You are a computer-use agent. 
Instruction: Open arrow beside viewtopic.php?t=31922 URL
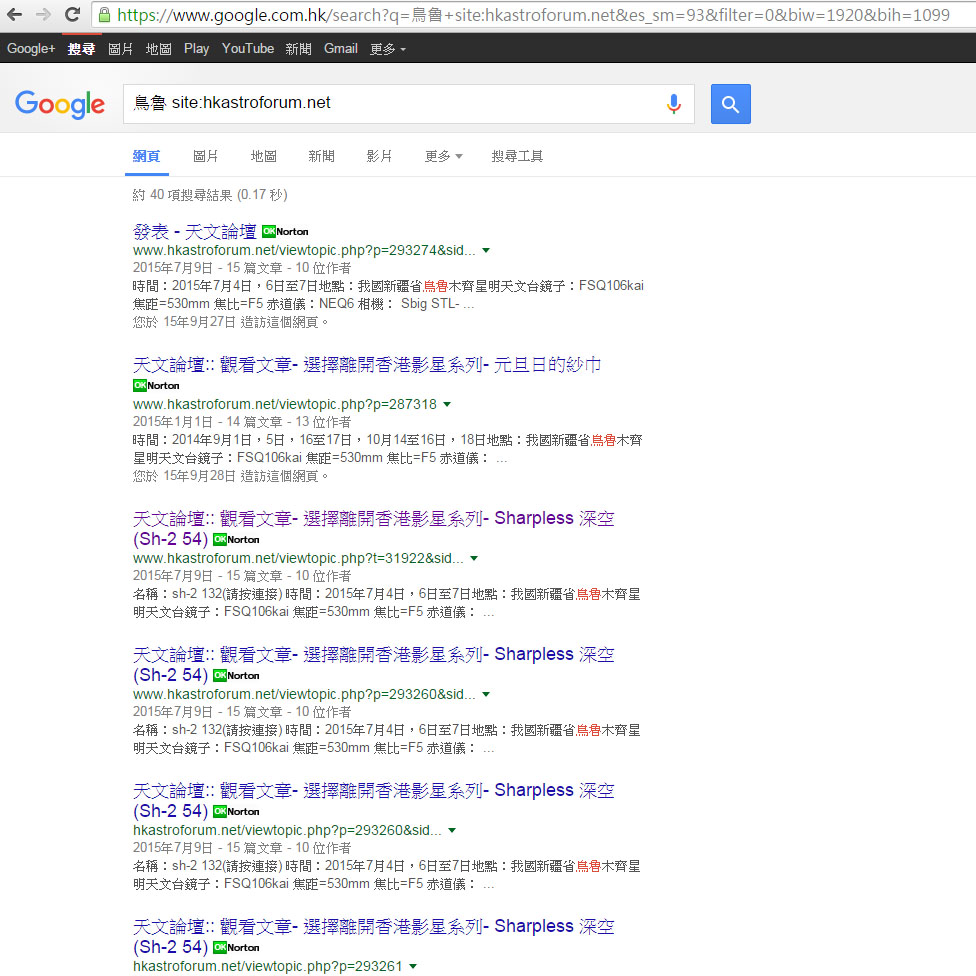click(x=474, y=558)
